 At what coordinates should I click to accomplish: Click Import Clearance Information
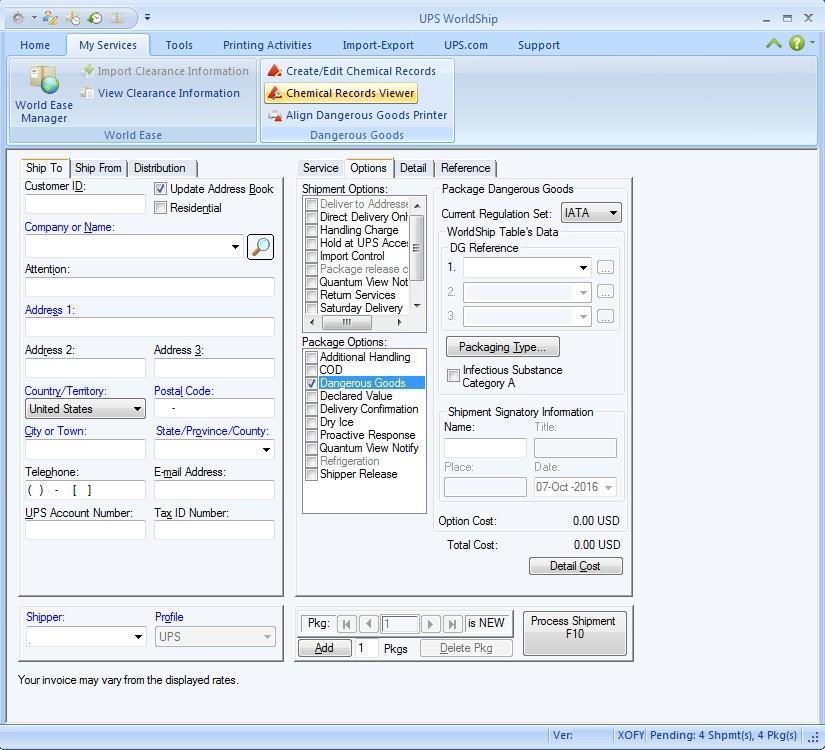[165, 71]
